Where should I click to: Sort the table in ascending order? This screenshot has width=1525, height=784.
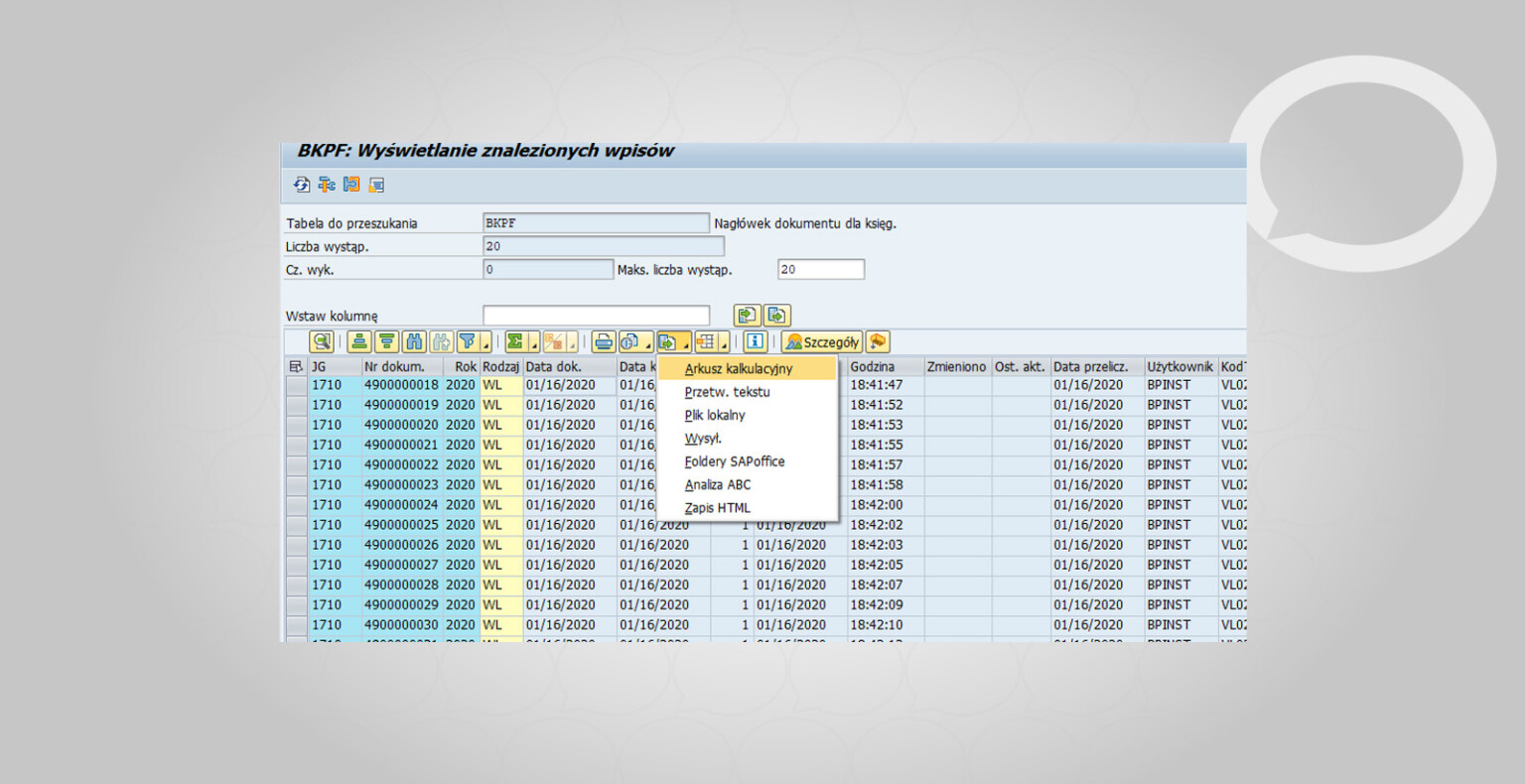[x=359, y=341]
